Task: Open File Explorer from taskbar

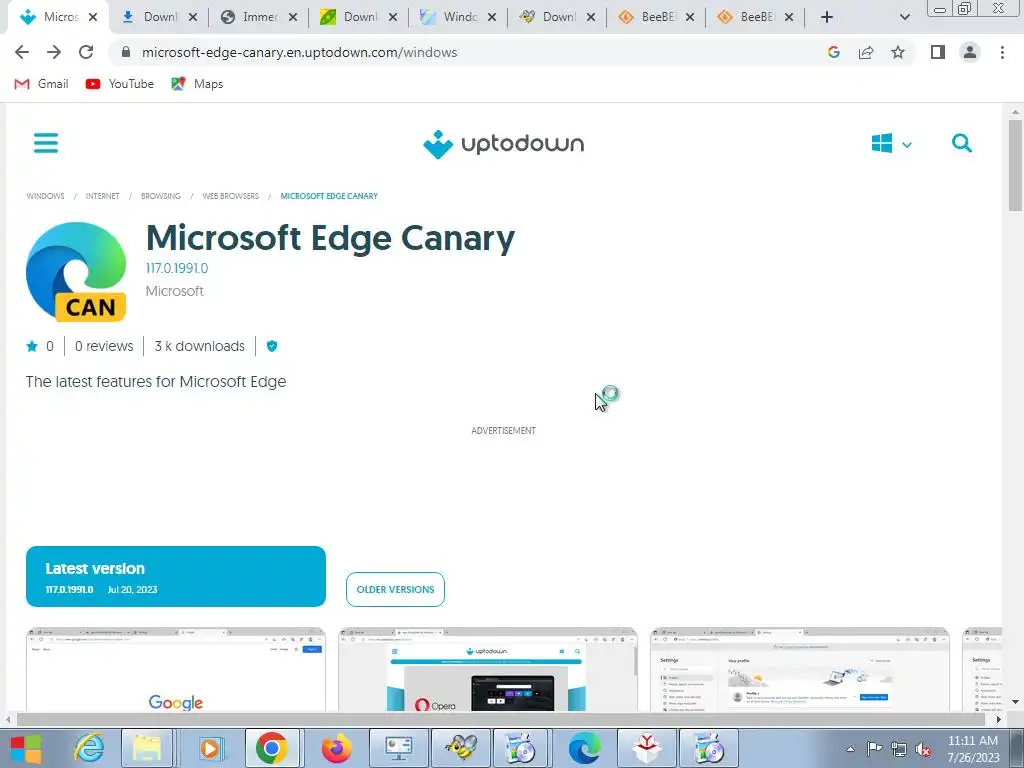Action: (x=148, y=748)
